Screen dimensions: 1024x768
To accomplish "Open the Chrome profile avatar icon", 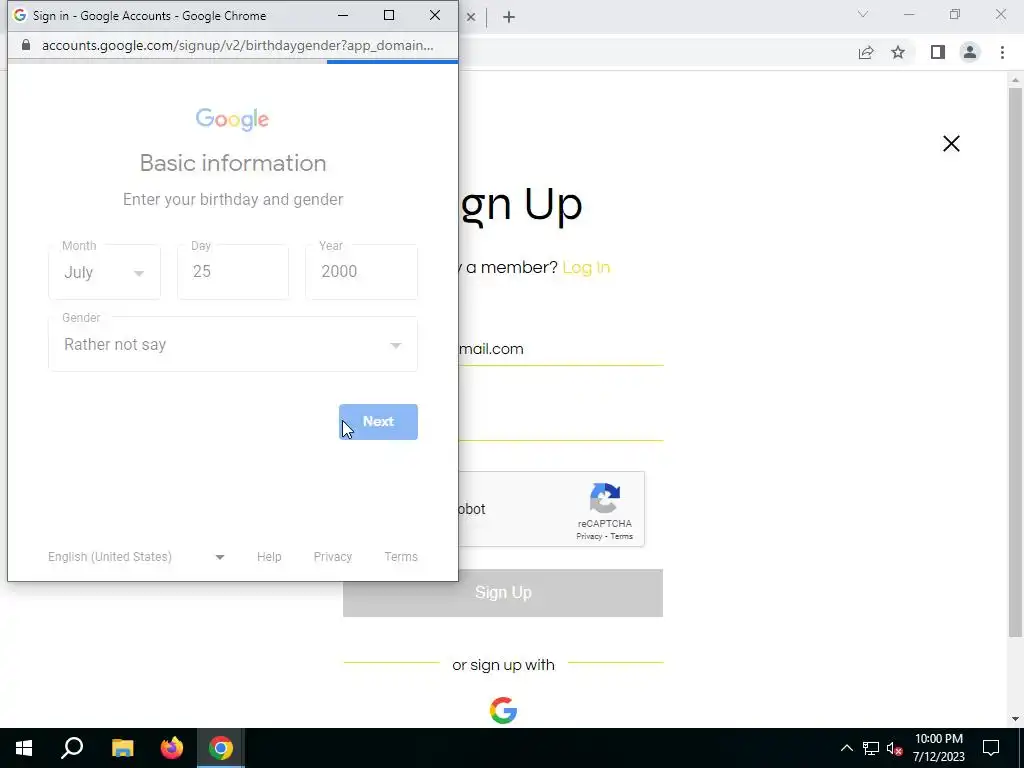I will click(970, 53).
